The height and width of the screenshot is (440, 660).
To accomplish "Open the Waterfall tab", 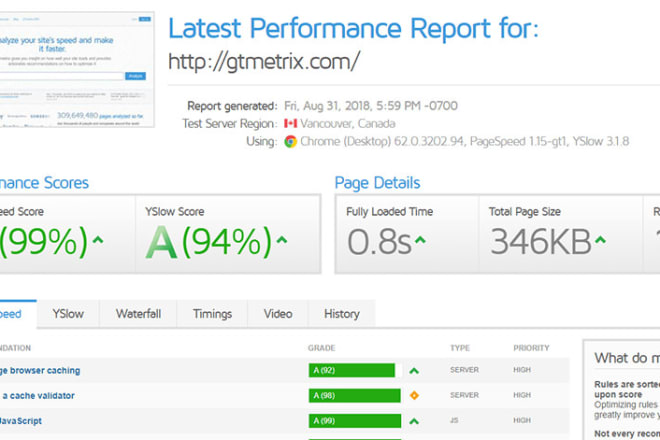I will click(x=138, y=314).
